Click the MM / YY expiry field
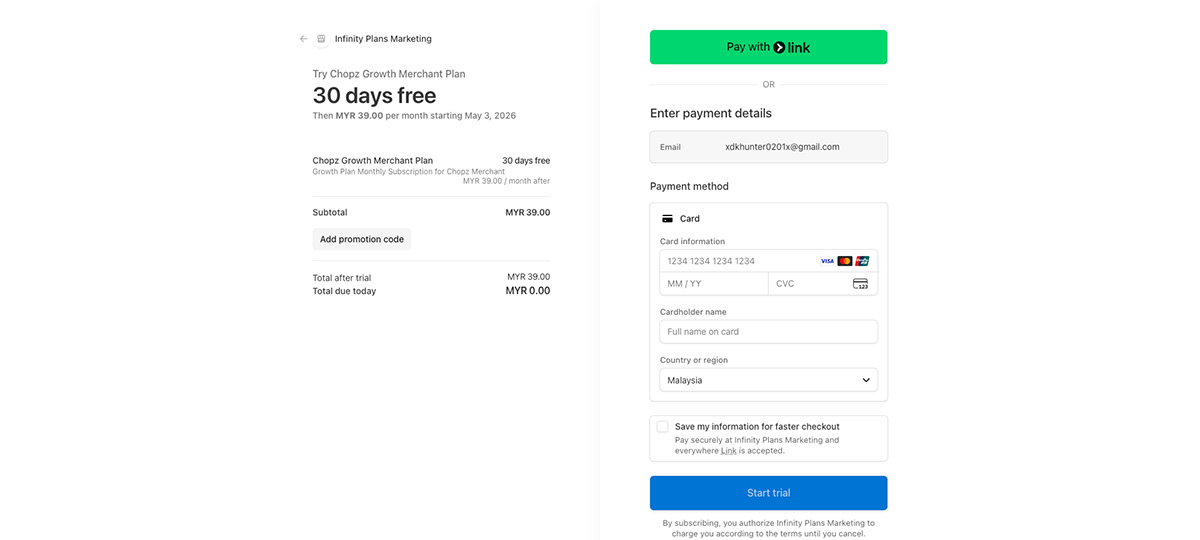Image resolution: width=1200 pixels, height=540 pixels. coord(713,284)
